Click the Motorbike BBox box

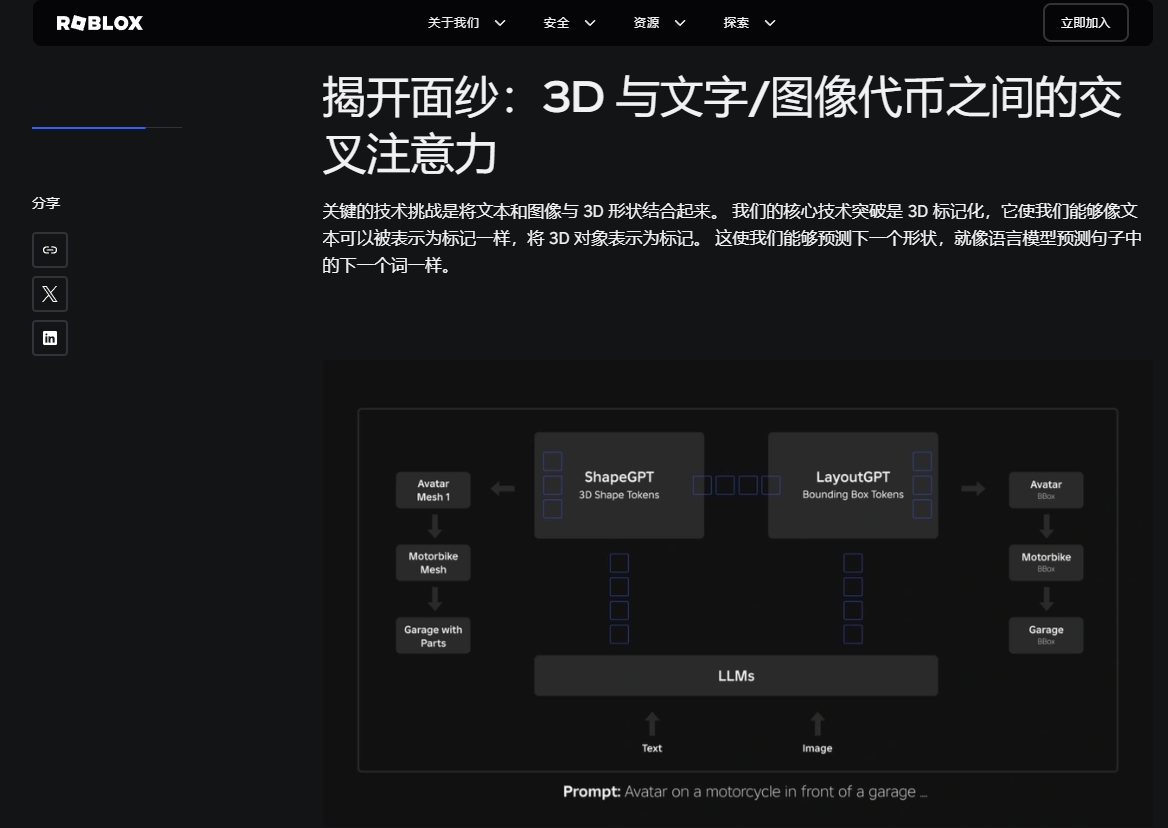(1046, 563)
